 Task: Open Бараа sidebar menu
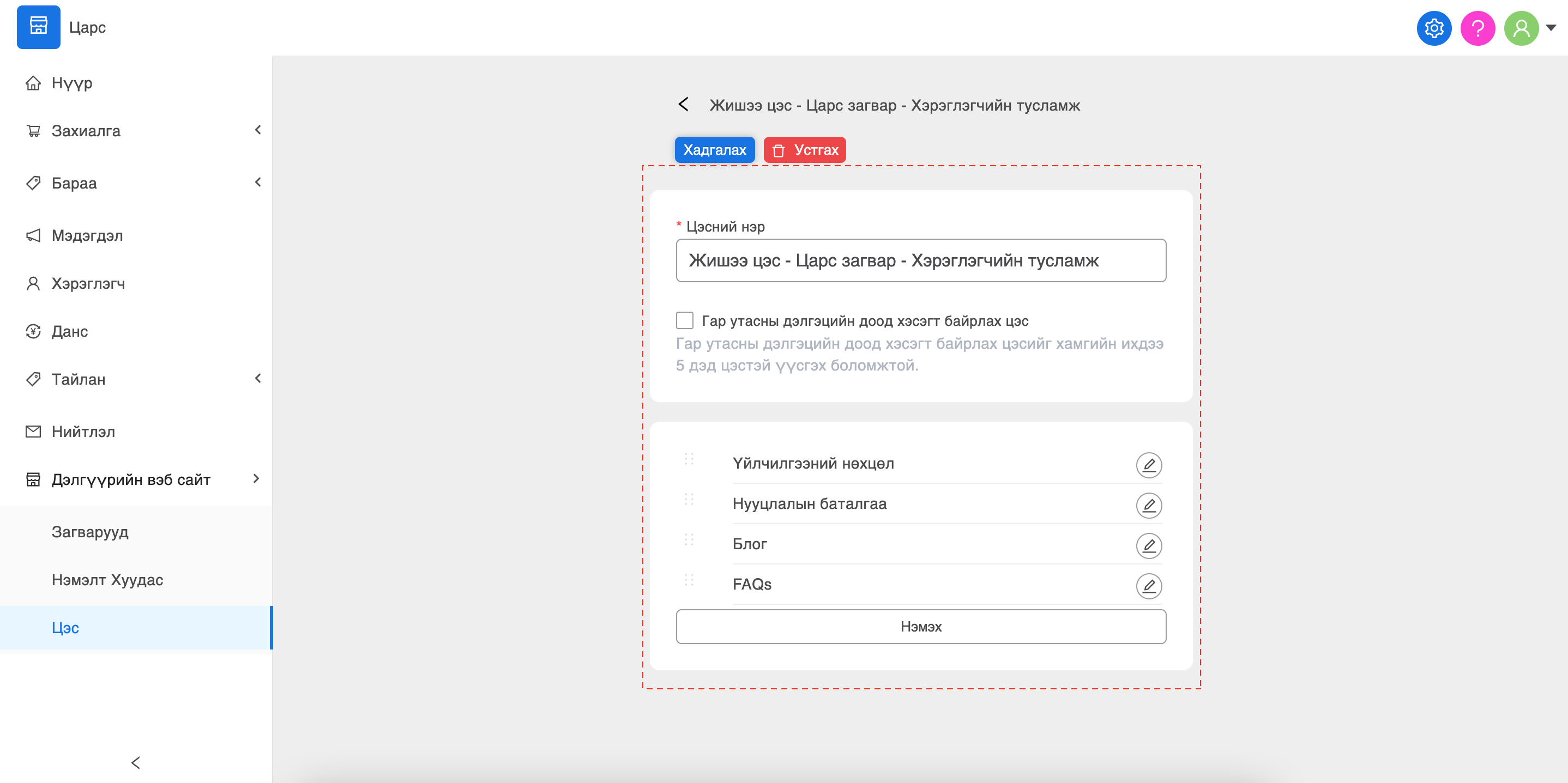coord(136,183)
